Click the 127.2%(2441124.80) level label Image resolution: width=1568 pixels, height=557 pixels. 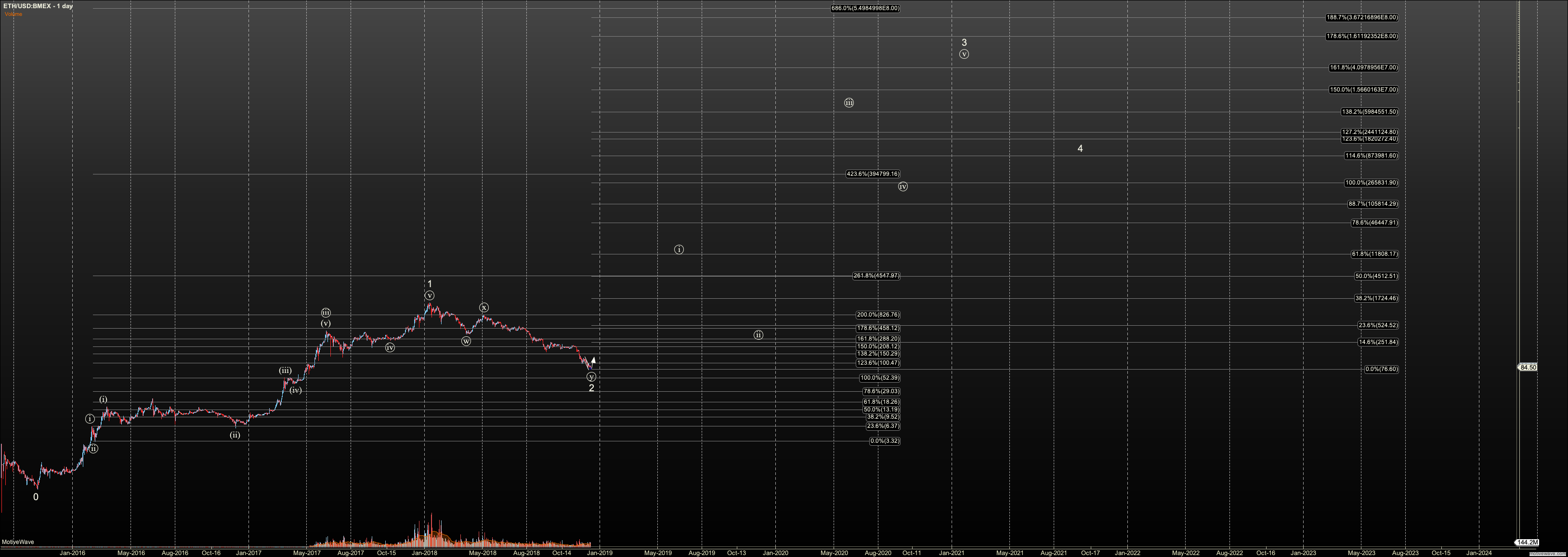click(x=1370, y=132)
